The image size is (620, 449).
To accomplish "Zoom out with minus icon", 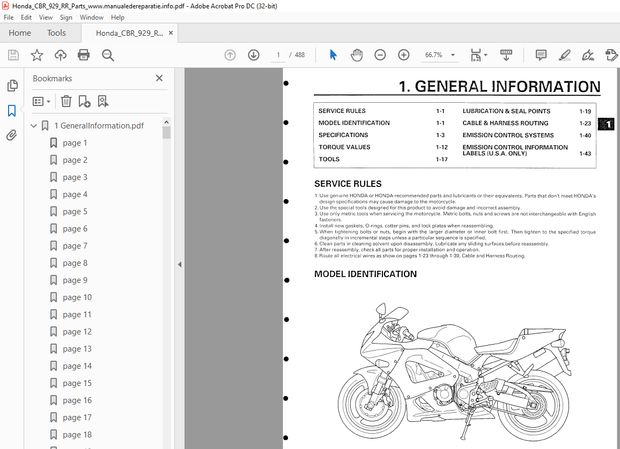I will 380,55.
